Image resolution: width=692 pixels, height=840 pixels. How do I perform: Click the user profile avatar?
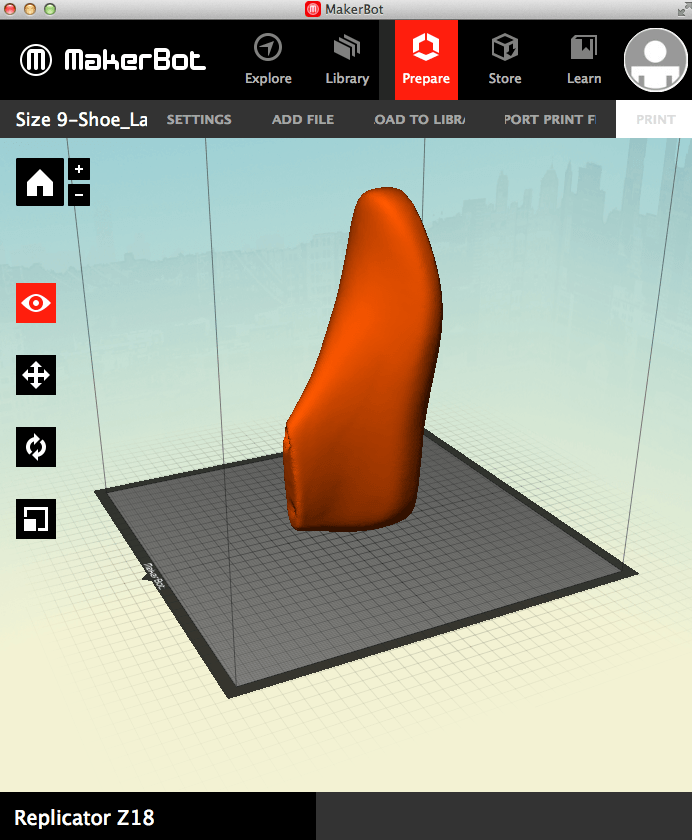tap(655, 59)
